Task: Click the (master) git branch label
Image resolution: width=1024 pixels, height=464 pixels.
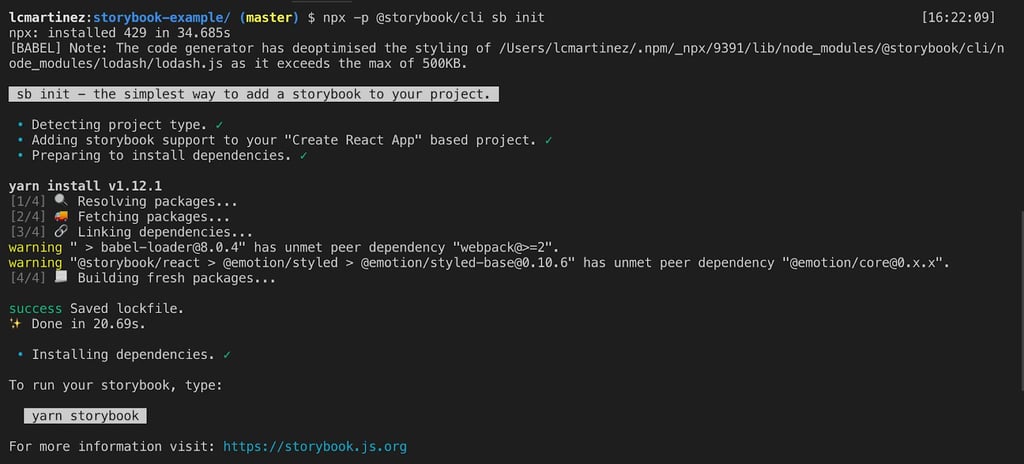Action: point(268,18)
